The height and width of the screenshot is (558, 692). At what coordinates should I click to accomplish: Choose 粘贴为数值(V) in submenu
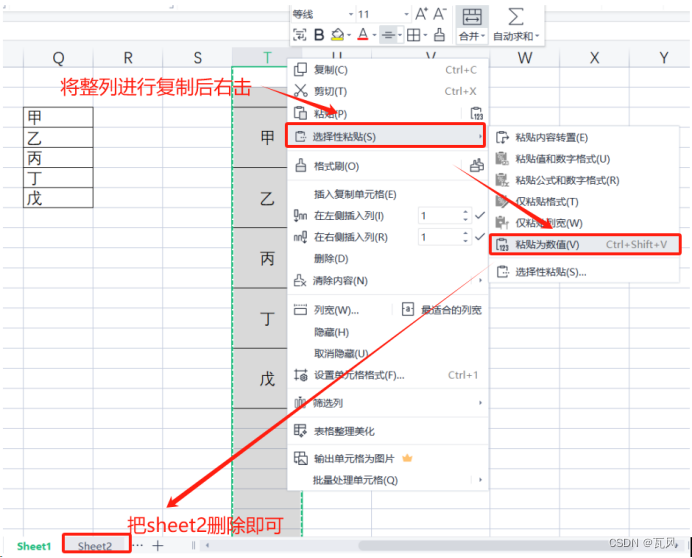coord(585,244)
